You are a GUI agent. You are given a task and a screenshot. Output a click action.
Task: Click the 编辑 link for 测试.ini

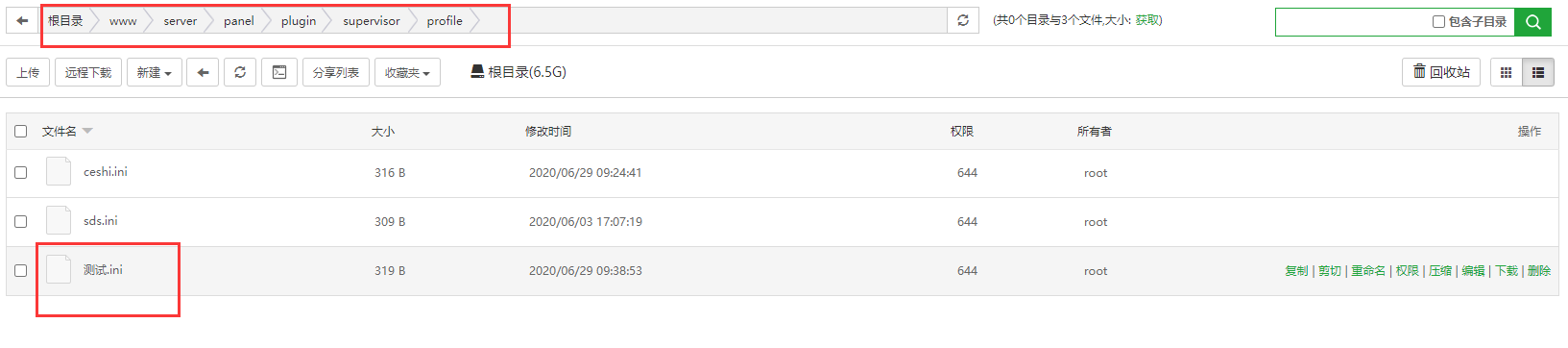pos(1473,271)
